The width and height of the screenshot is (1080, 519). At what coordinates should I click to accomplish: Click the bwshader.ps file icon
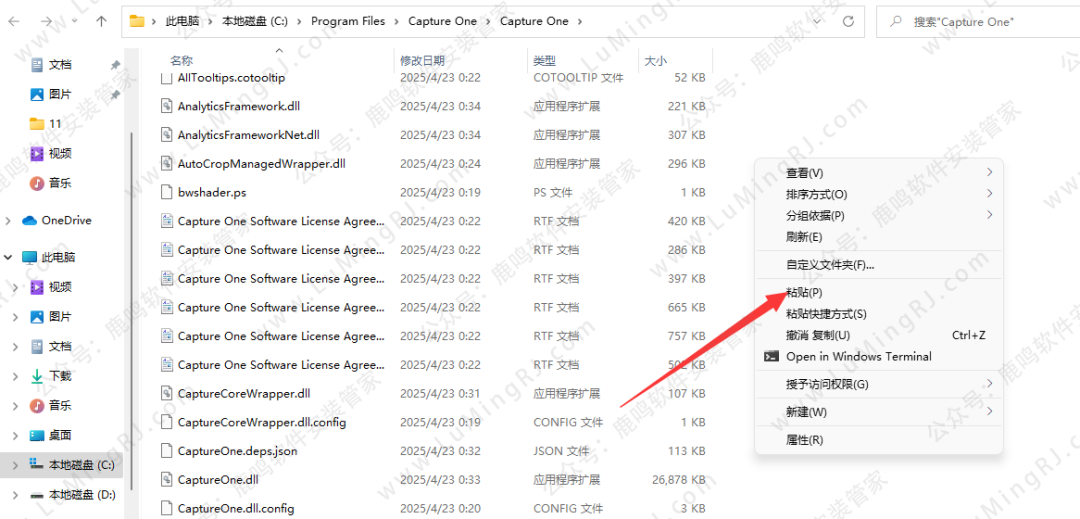(x=167, y=192)
